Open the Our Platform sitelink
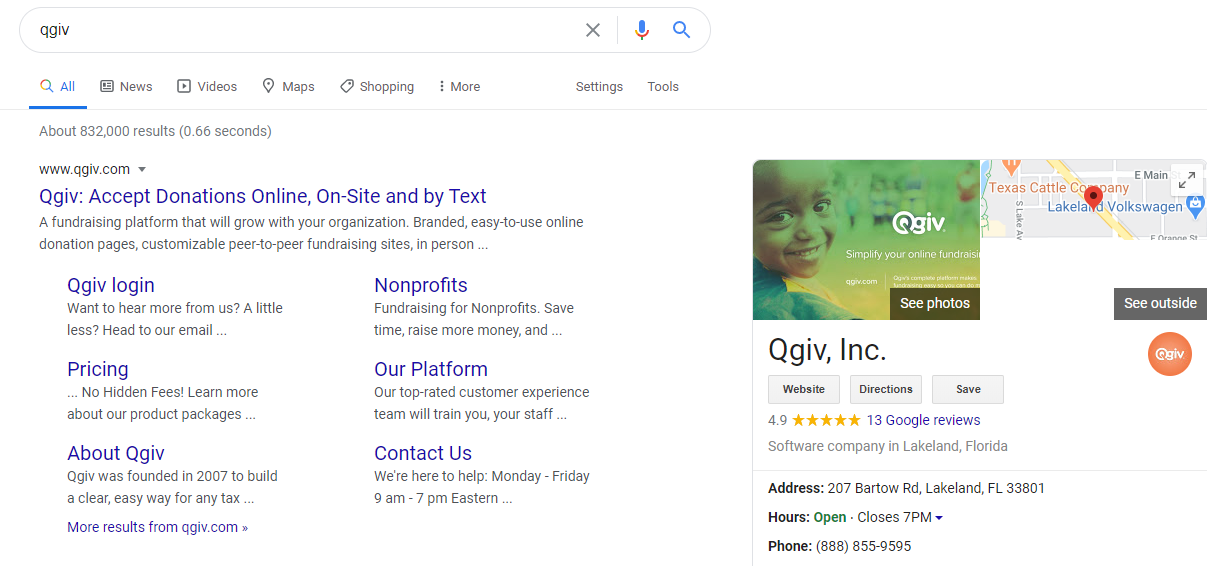Image resolution: width=1207 pixels, height=566 pixels. [431, 369]
